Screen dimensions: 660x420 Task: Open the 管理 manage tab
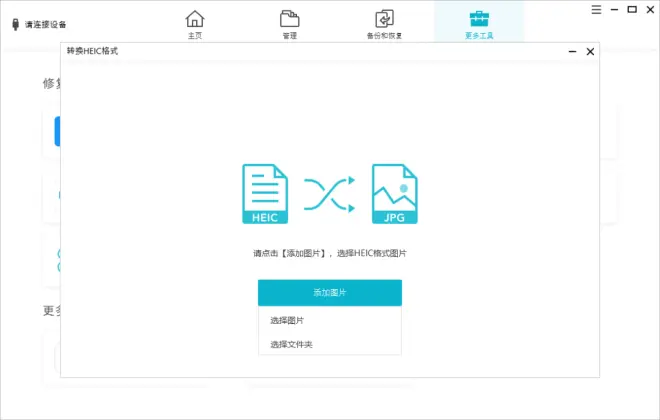pos(290,24)
